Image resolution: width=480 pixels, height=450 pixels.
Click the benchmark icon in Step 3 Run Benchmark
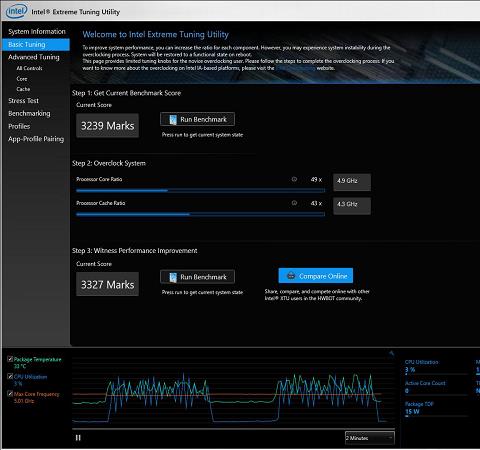click(173, 277)
